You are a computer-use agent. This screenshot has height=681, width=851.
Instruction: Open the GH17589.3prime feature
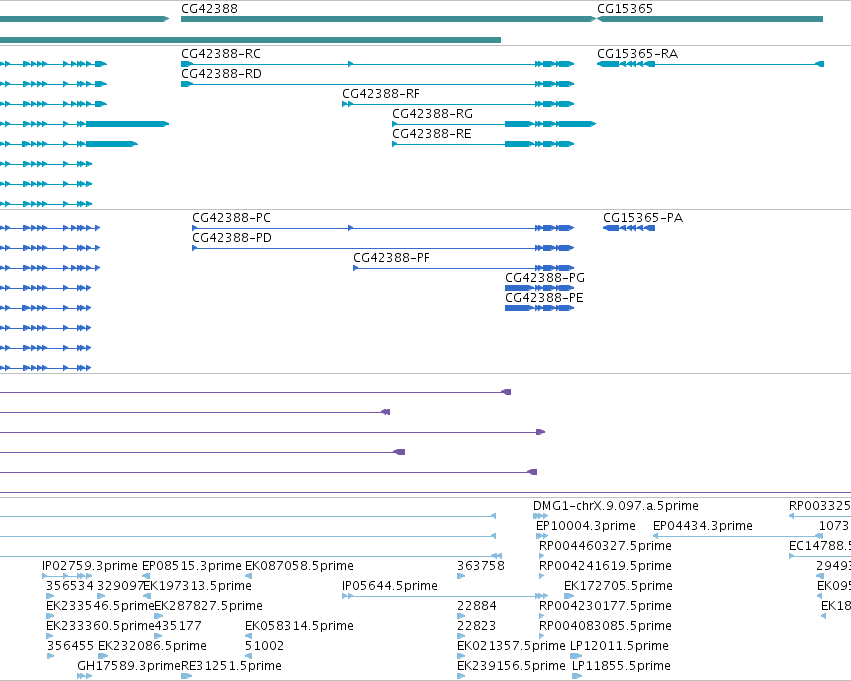[x=129, y=666]
